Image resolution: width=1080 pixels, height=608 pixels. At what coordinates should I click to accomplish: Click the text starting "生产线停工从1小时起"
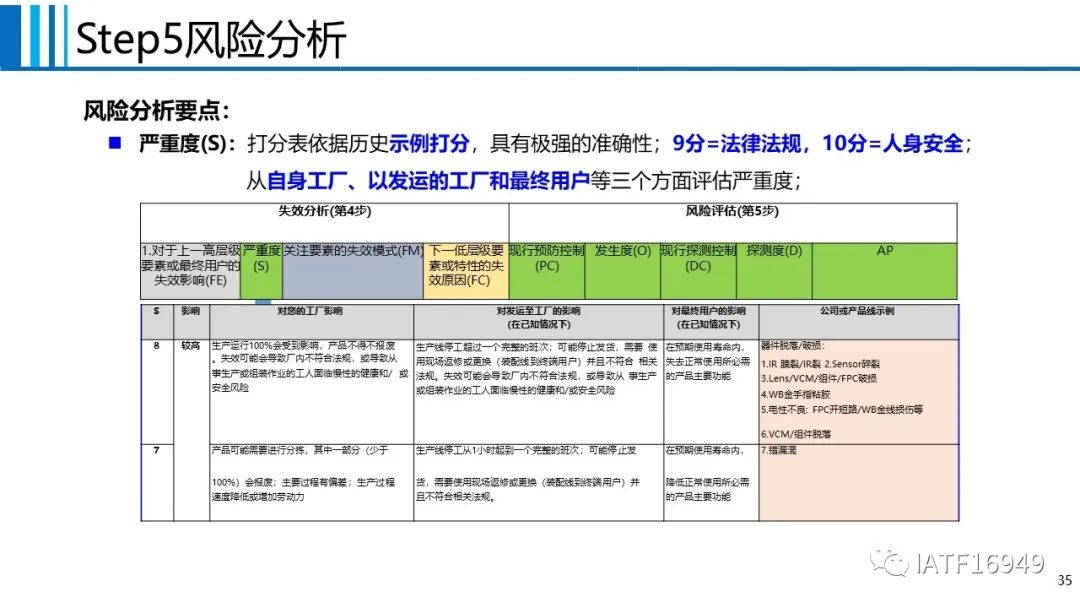click(x=528, y=474)
